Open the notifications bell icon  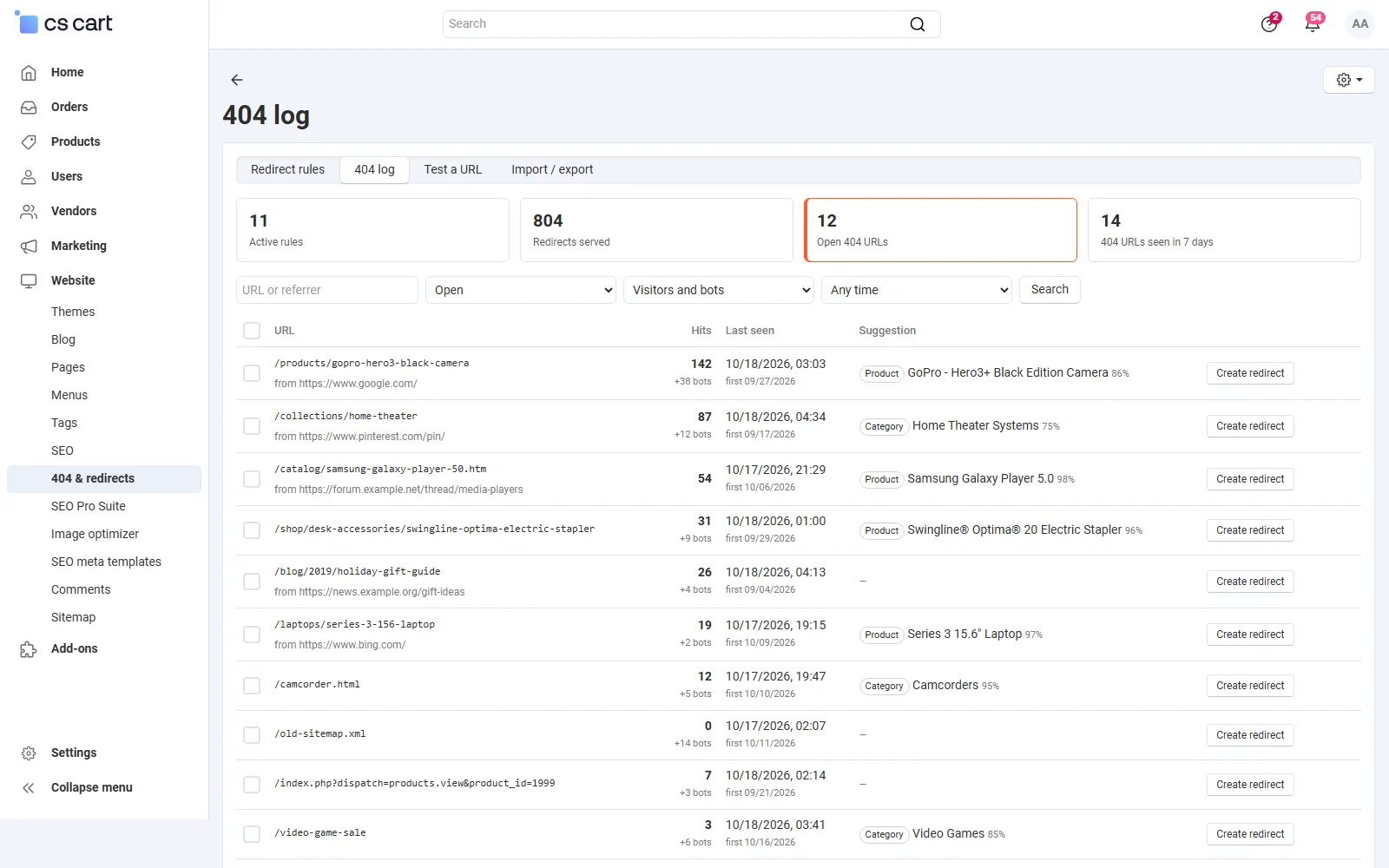[x=1313, y=23]
